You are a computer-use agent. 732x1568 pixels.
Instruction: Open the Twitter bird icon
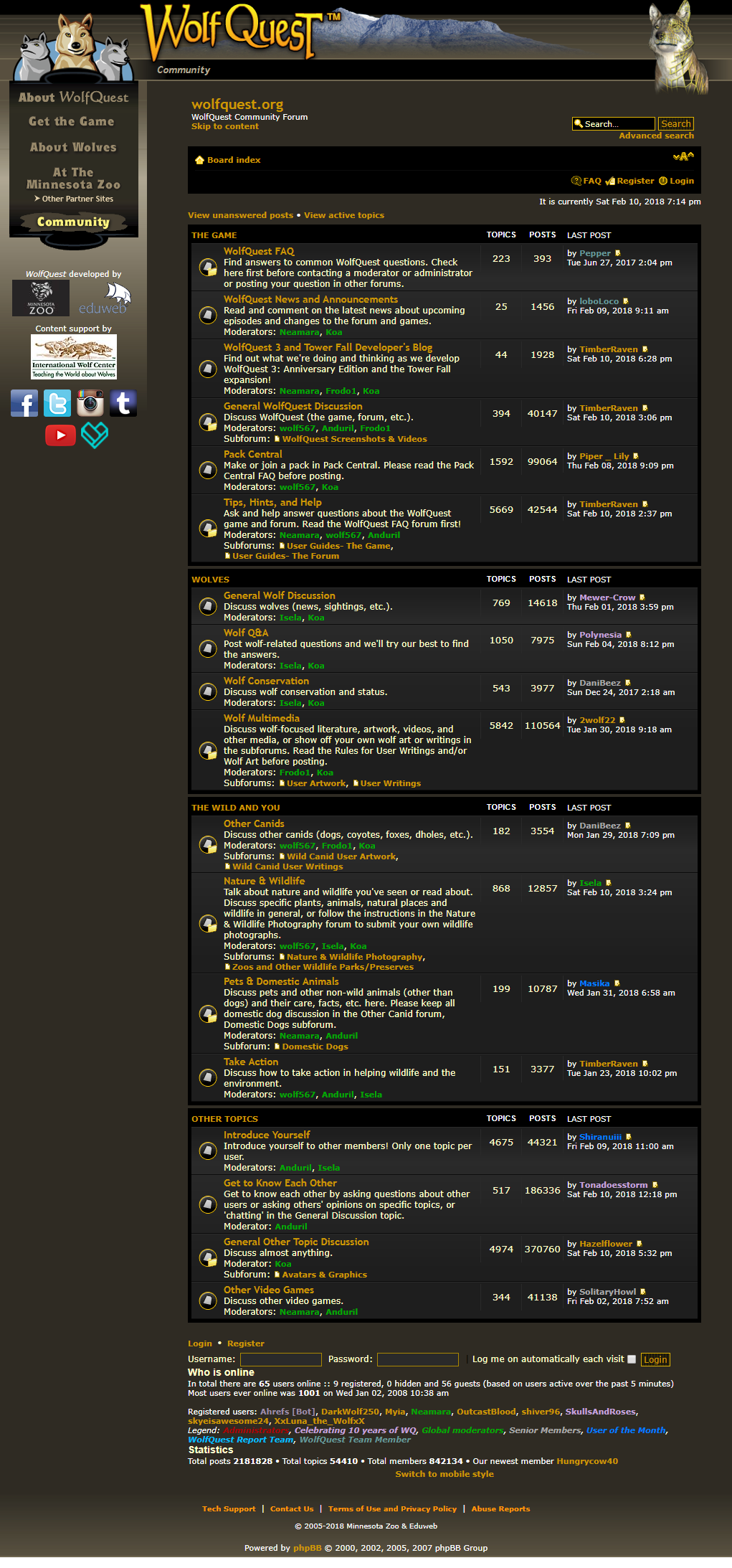[57, 403]
